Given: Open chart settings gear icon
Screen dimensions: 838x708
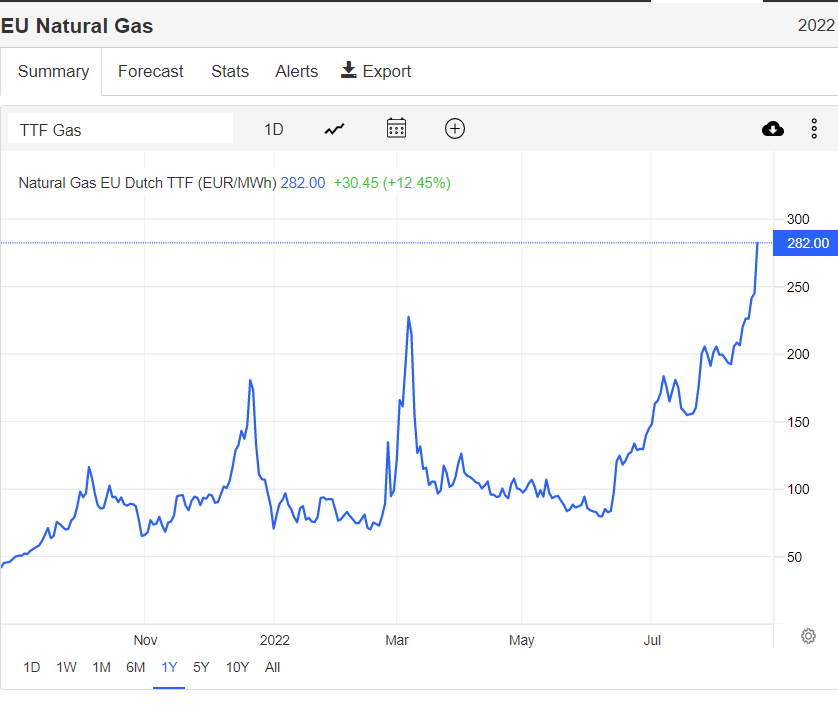Looking at the screenshot, I should coord(808,636).
